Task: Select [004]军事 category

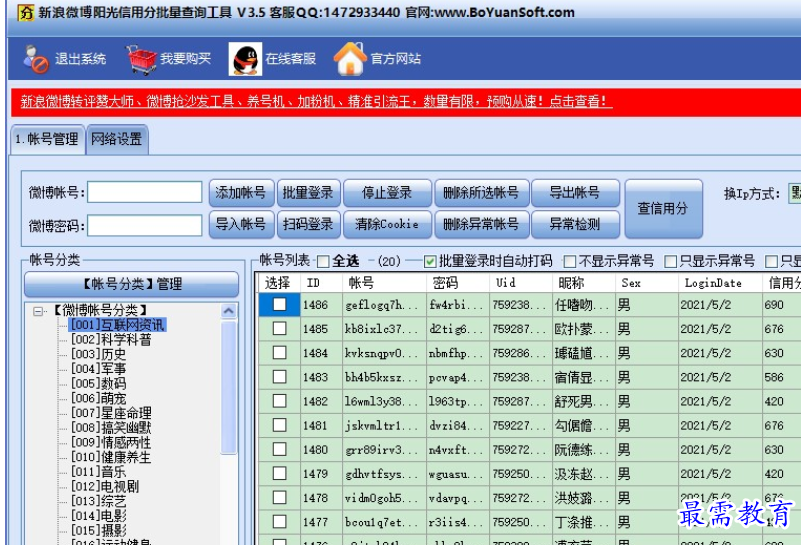Action: [98, 369]
